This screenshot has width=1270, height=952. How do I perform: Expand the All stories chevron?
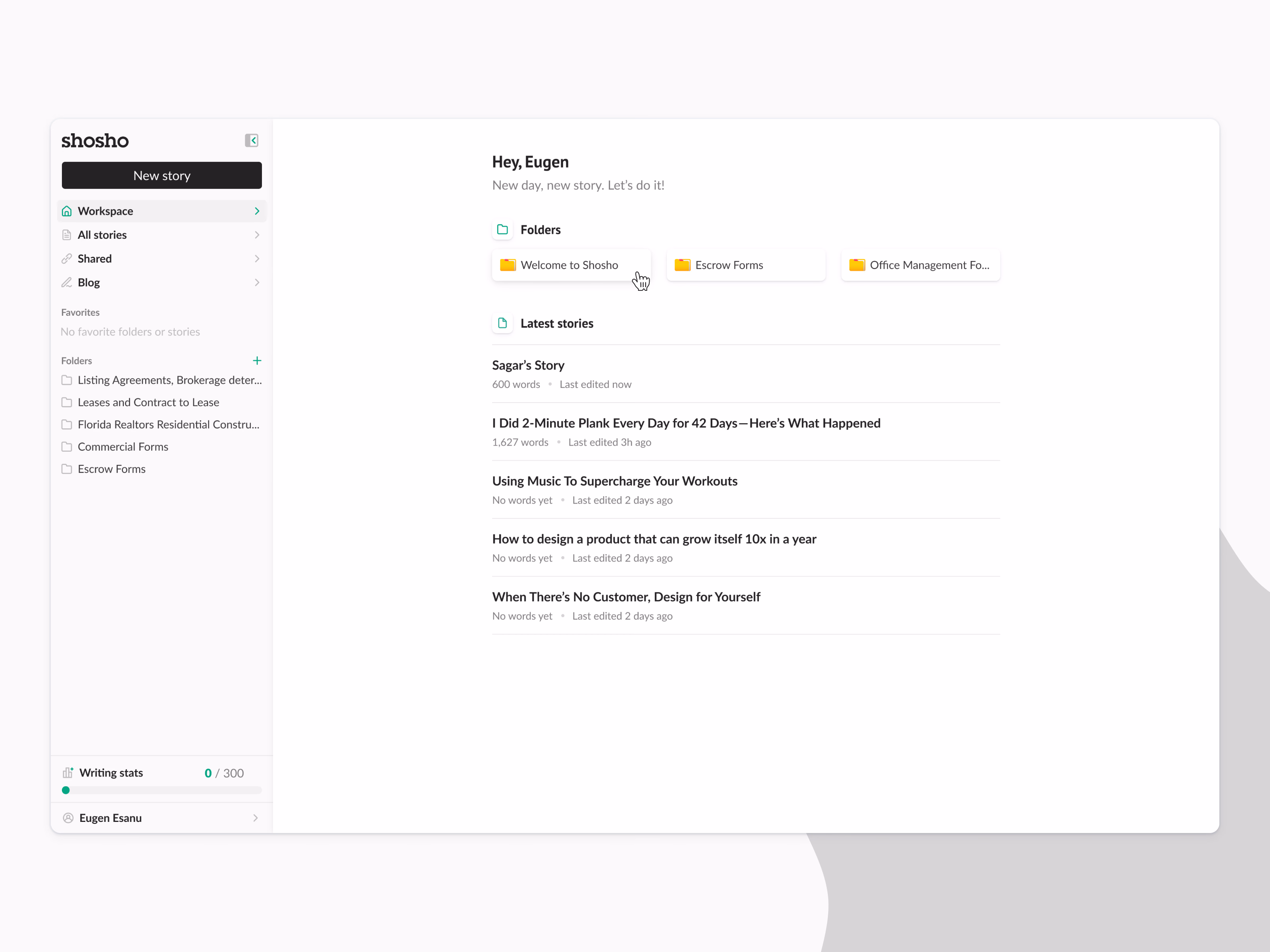pos(257,235)
